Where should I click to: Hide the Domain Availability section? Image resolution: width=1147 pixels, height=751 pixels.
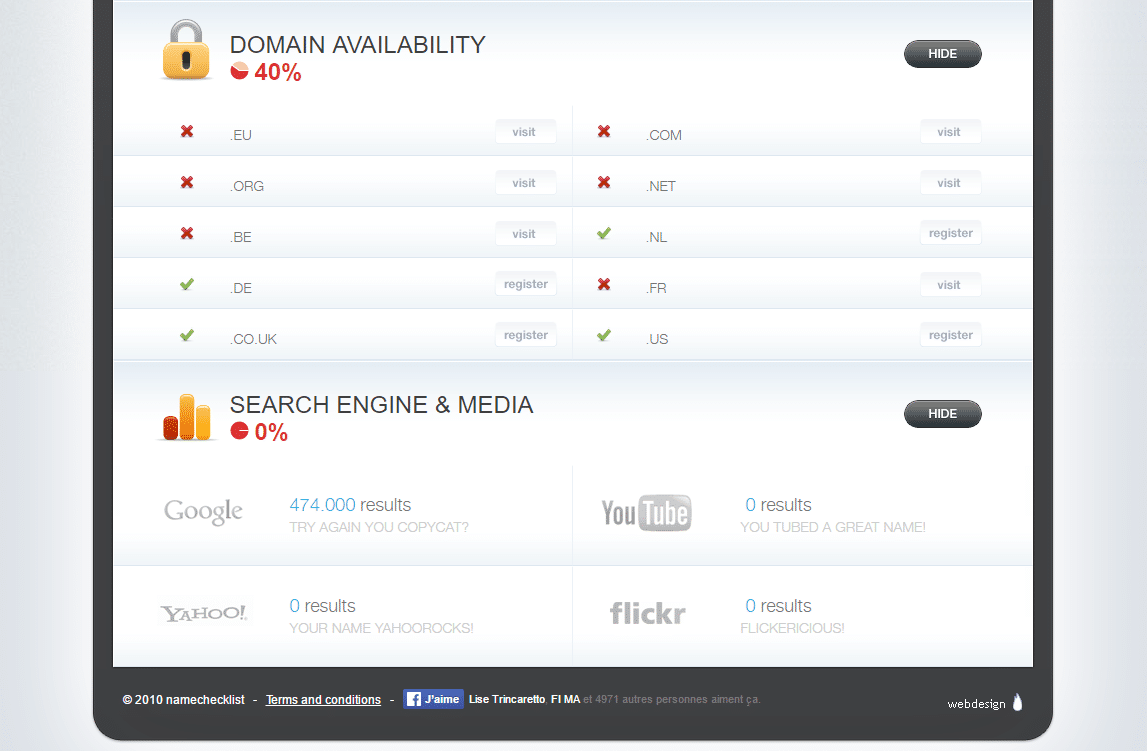942,54
